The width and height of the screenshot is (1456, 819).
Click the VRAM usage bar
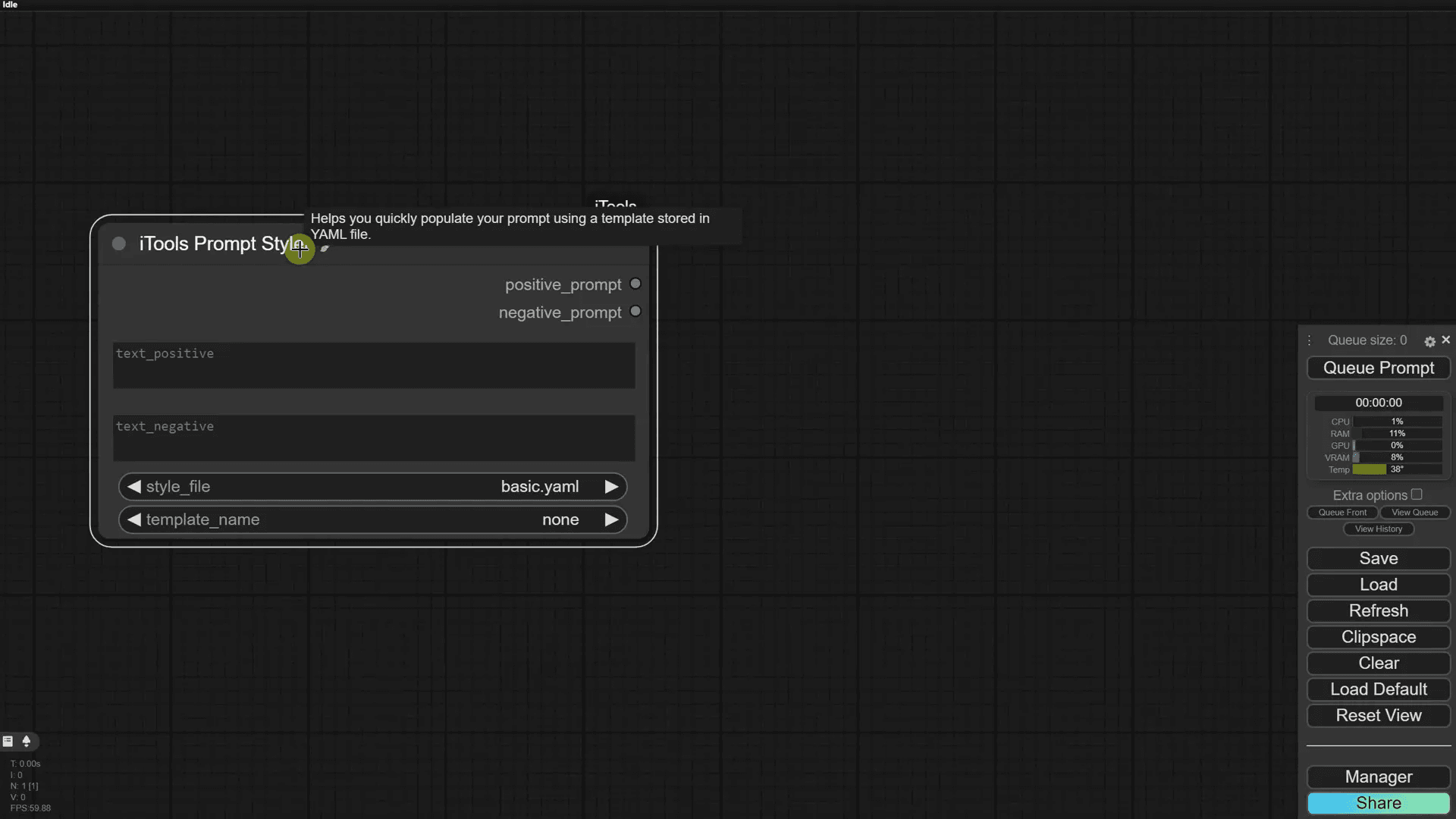pyautogui.click(x=1397, y=457)
